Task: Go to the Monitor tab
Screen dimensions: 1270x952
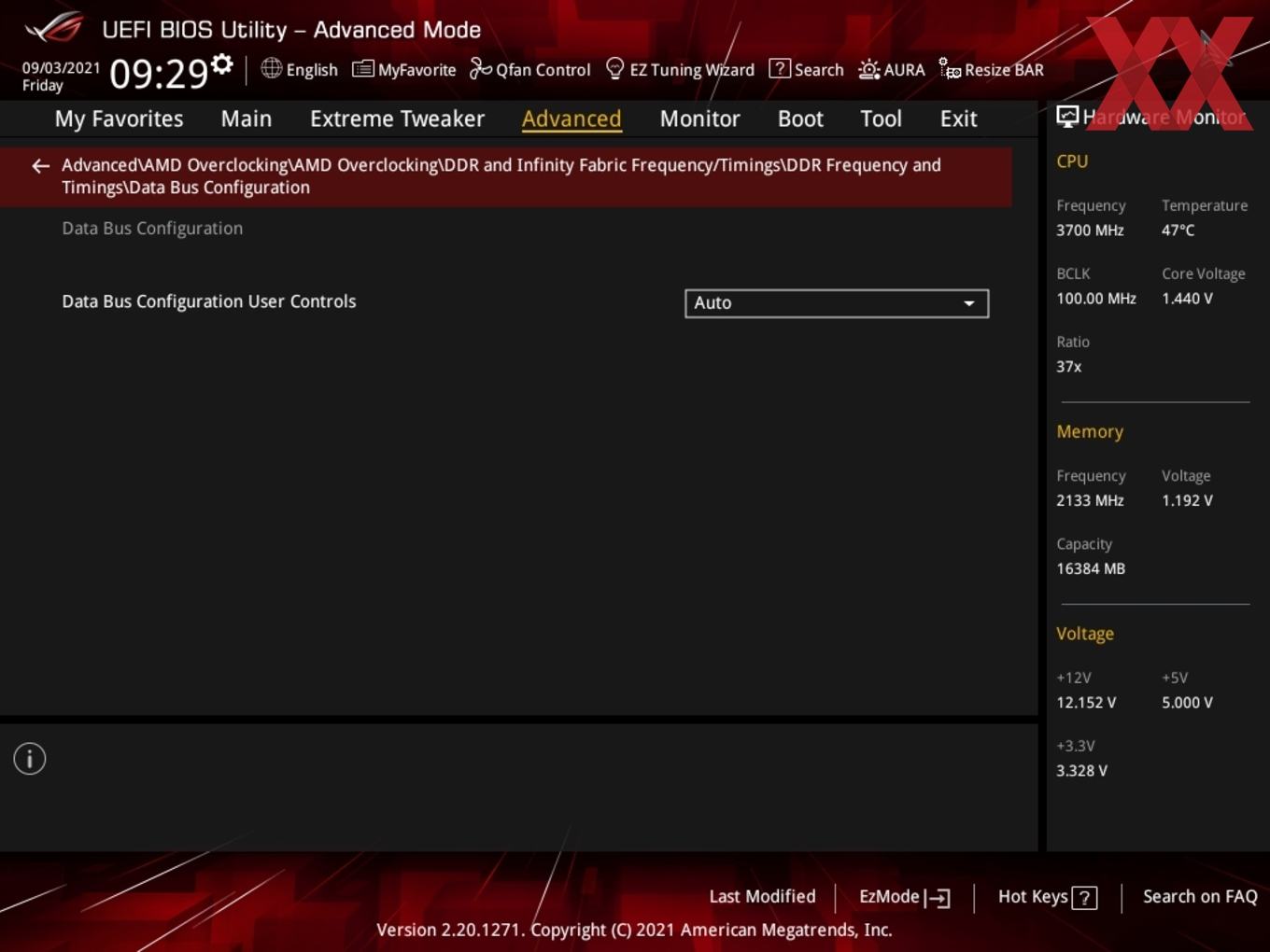Action: (699, 119)
